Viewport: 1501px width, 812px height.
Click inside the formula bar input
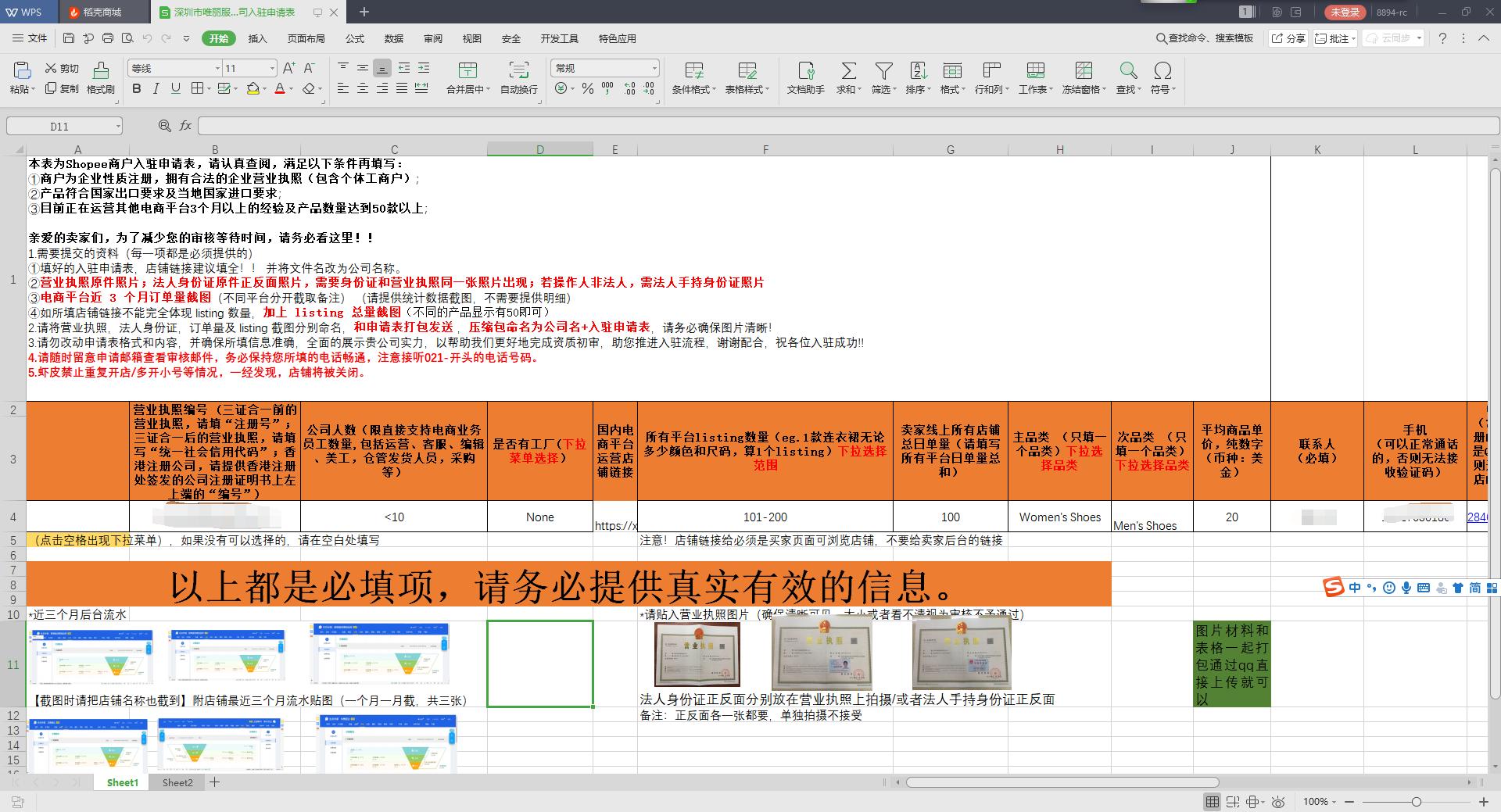[x=469, y=126]
